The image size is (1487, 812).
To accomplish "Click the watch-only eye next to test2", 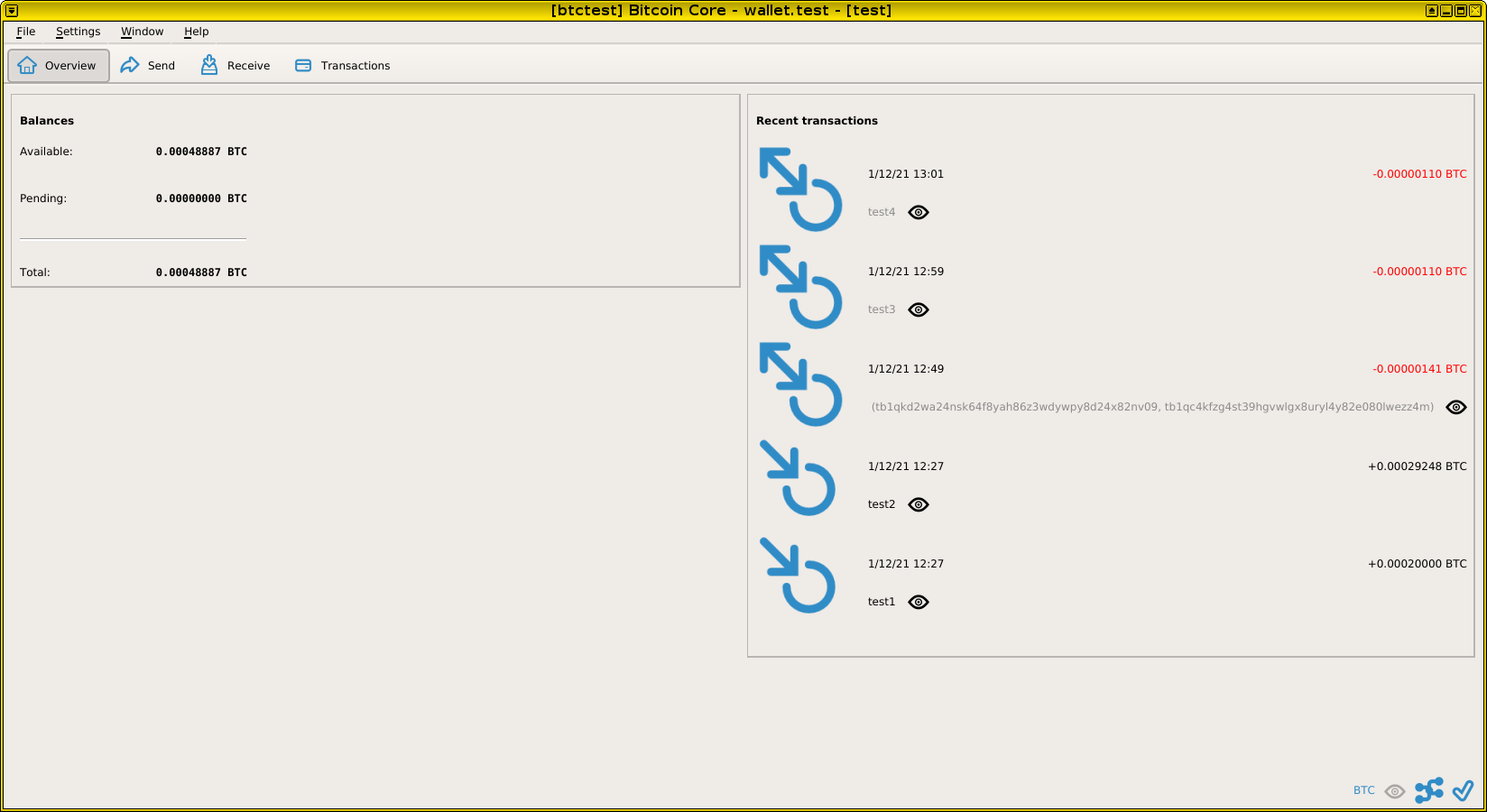I will click(x=919, y=505).
